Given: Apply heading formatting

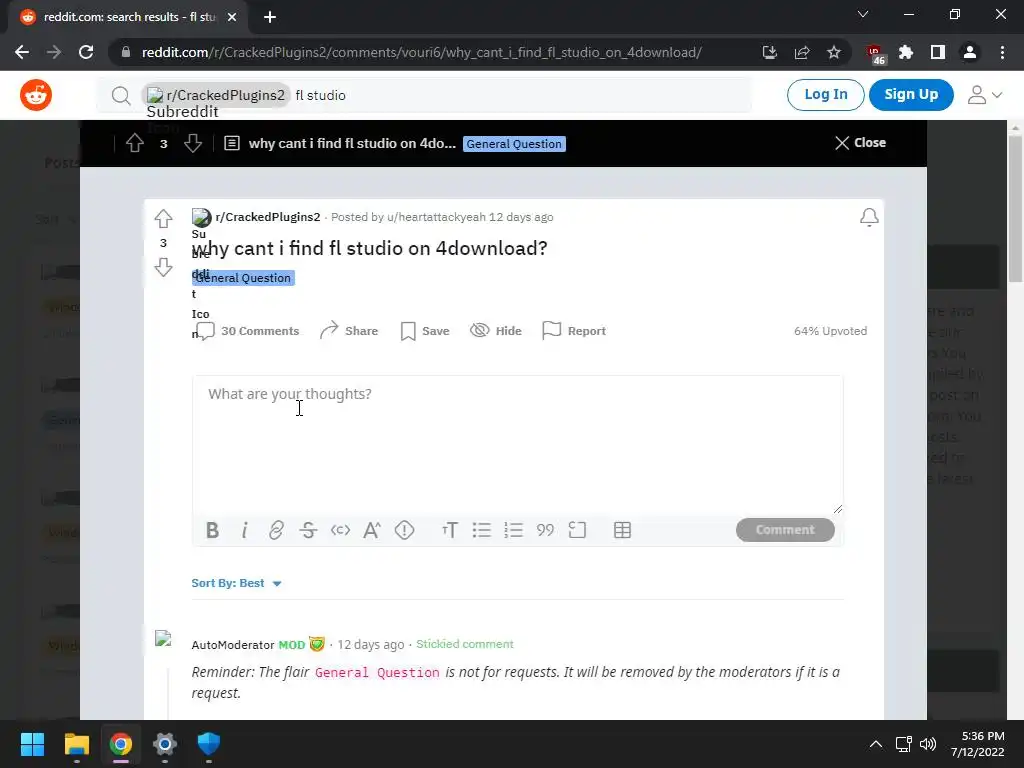Looking at the screenshot, I should (449, 530).
